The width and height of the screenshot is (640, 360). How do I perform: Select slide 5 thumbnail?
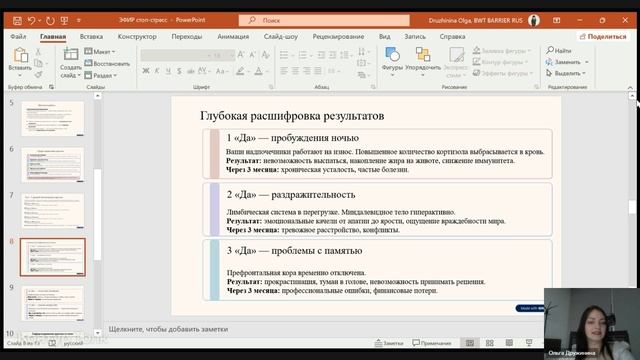[53, 119]
